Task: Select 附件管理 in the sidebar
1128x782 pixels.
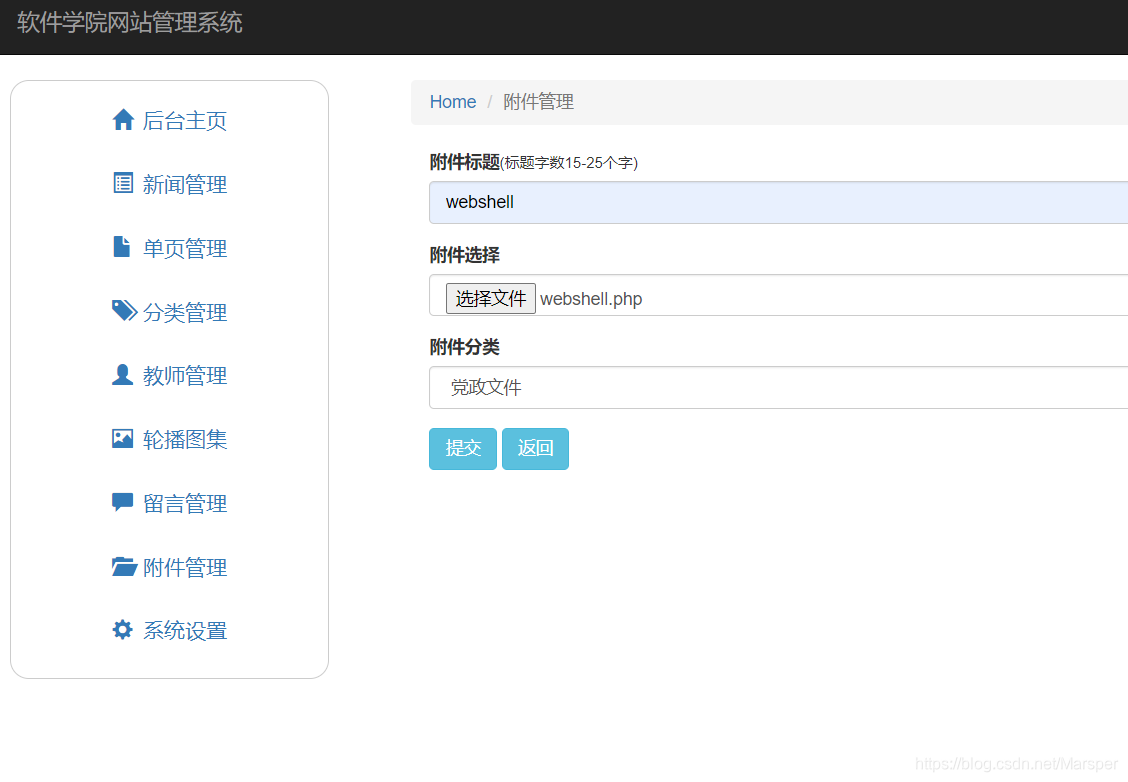Action: click(x=184, y=568)
